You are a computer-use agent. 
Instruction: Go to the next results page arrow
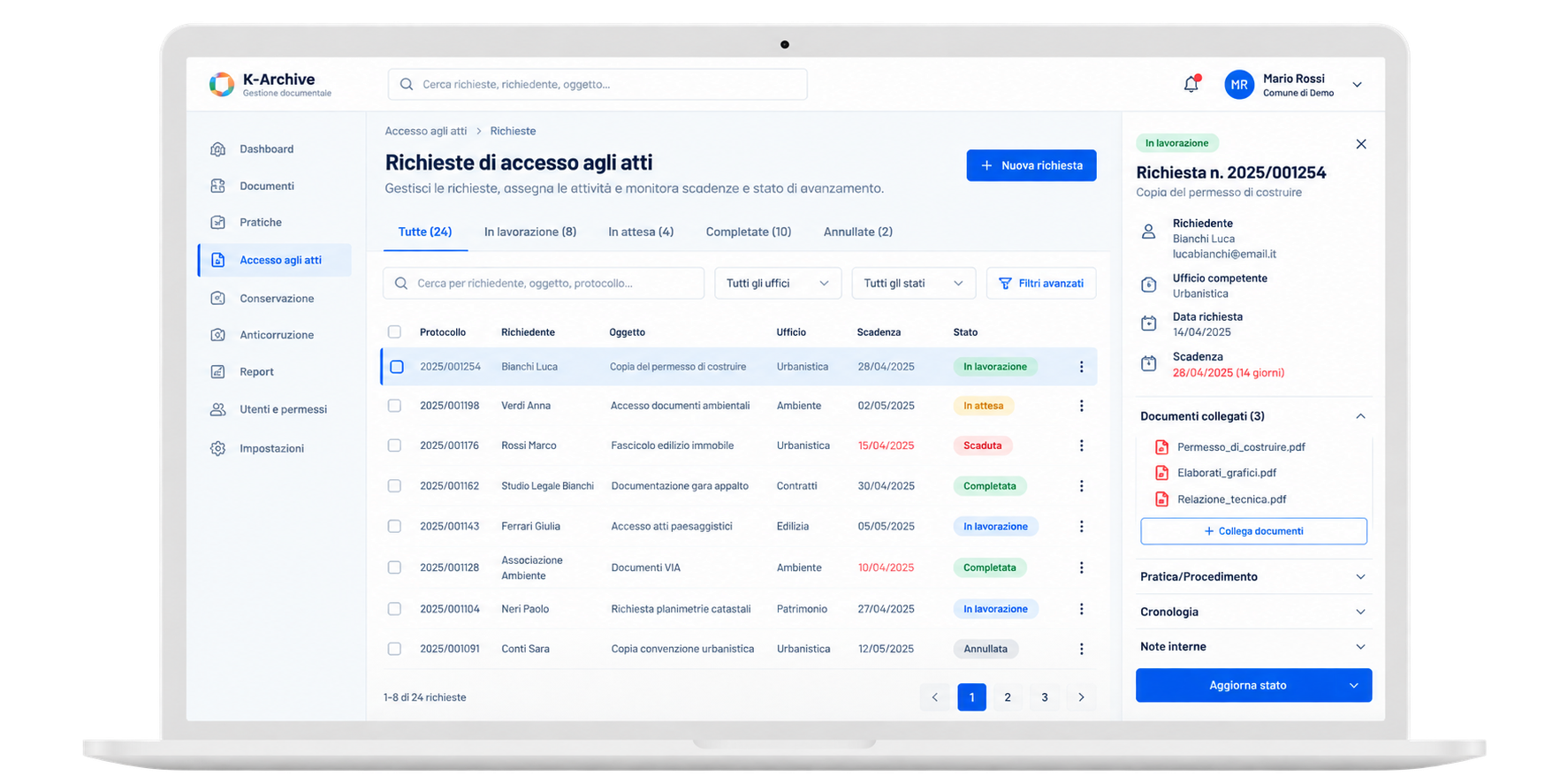[x=1081, y=697]
